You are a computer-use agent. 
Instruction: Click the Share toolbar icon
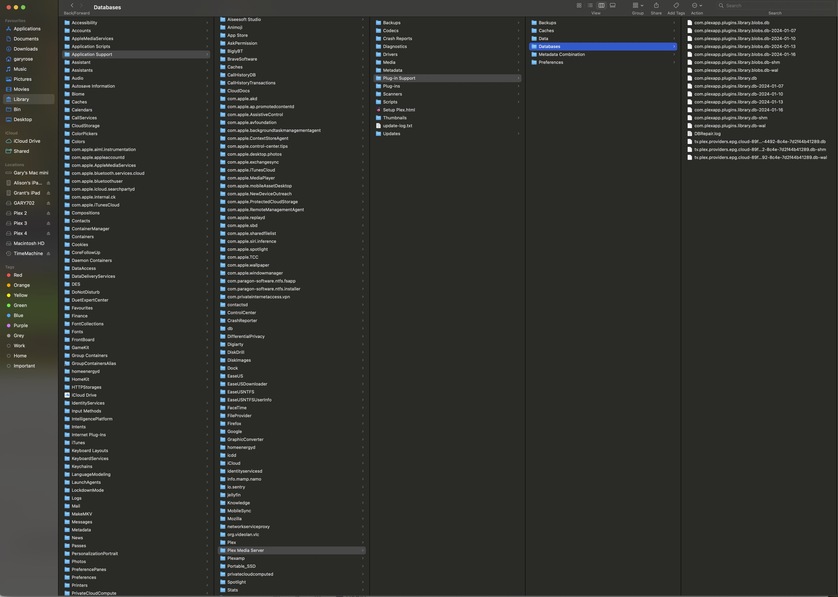pyautogui.click(x=656, y=5)
